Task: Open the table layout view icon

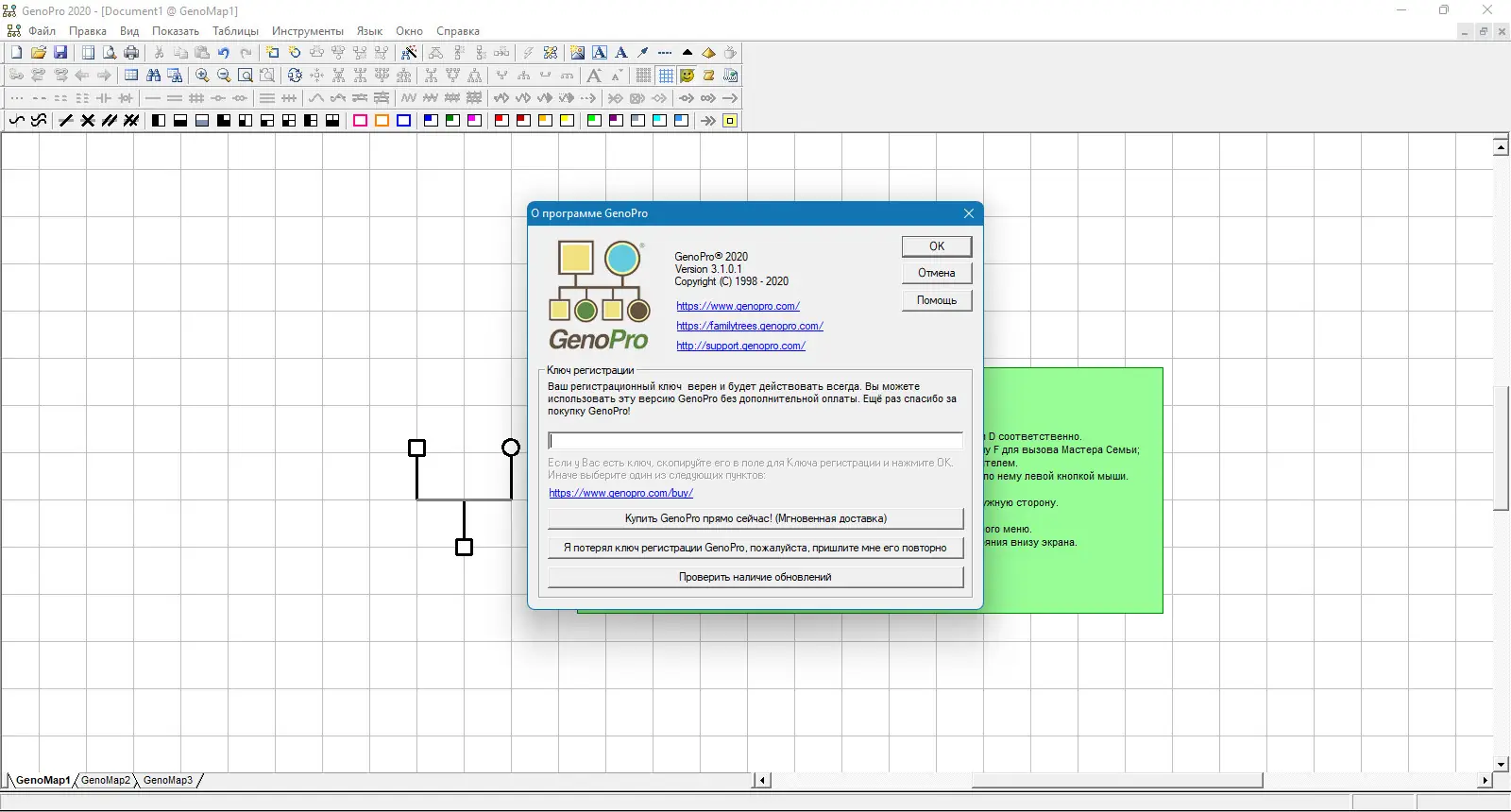Action: (131, 76)
